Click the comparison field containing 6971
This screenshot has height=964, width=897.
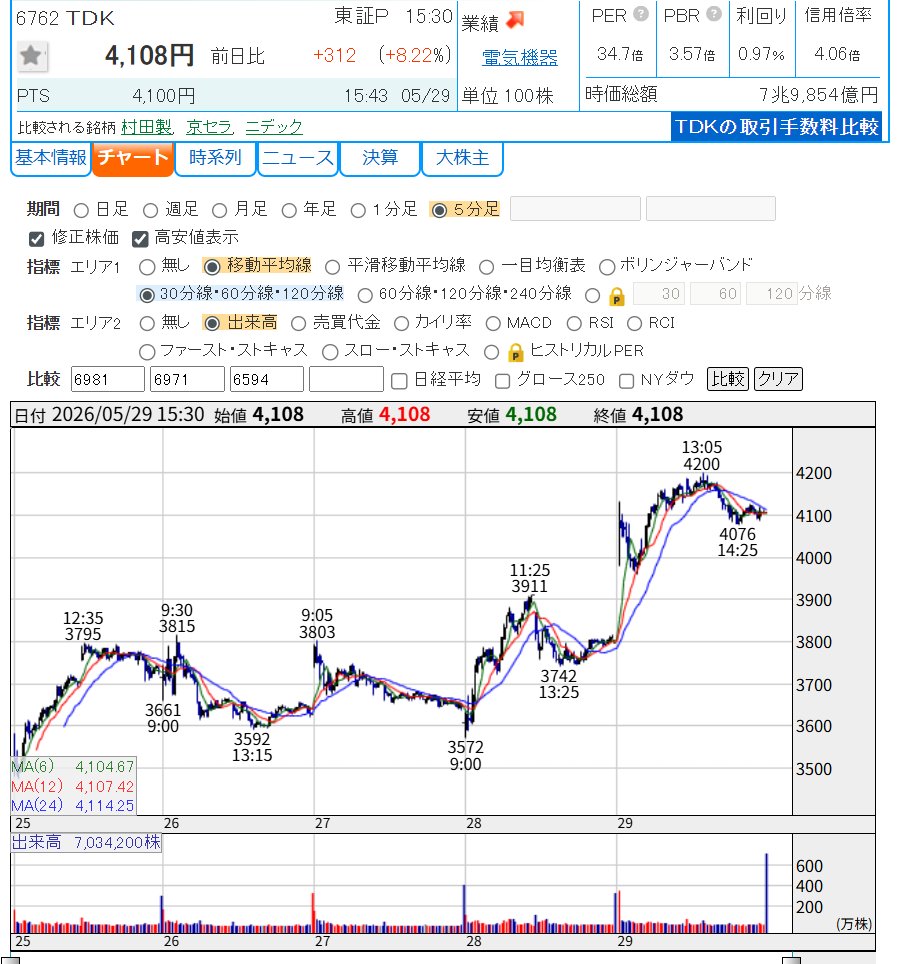188,379
